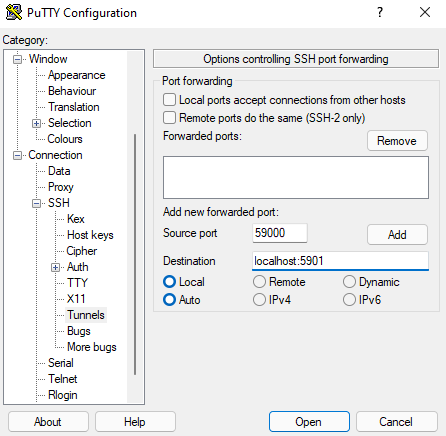Open the Translation category
The width and height of the screenshot is (446, 436).
(x=74, y=107)
